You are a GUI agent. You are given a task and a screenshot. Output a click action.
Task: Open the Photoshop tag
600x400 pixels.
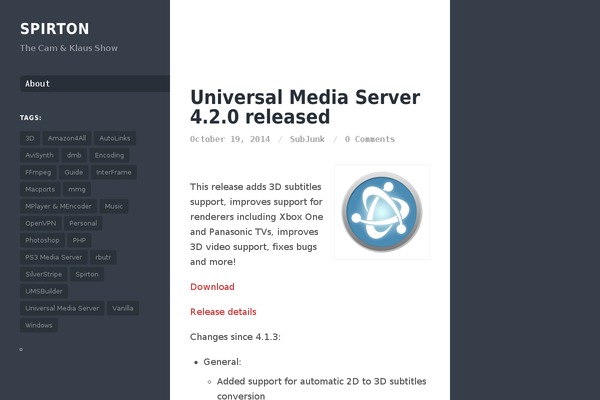(x=42, y=240)
